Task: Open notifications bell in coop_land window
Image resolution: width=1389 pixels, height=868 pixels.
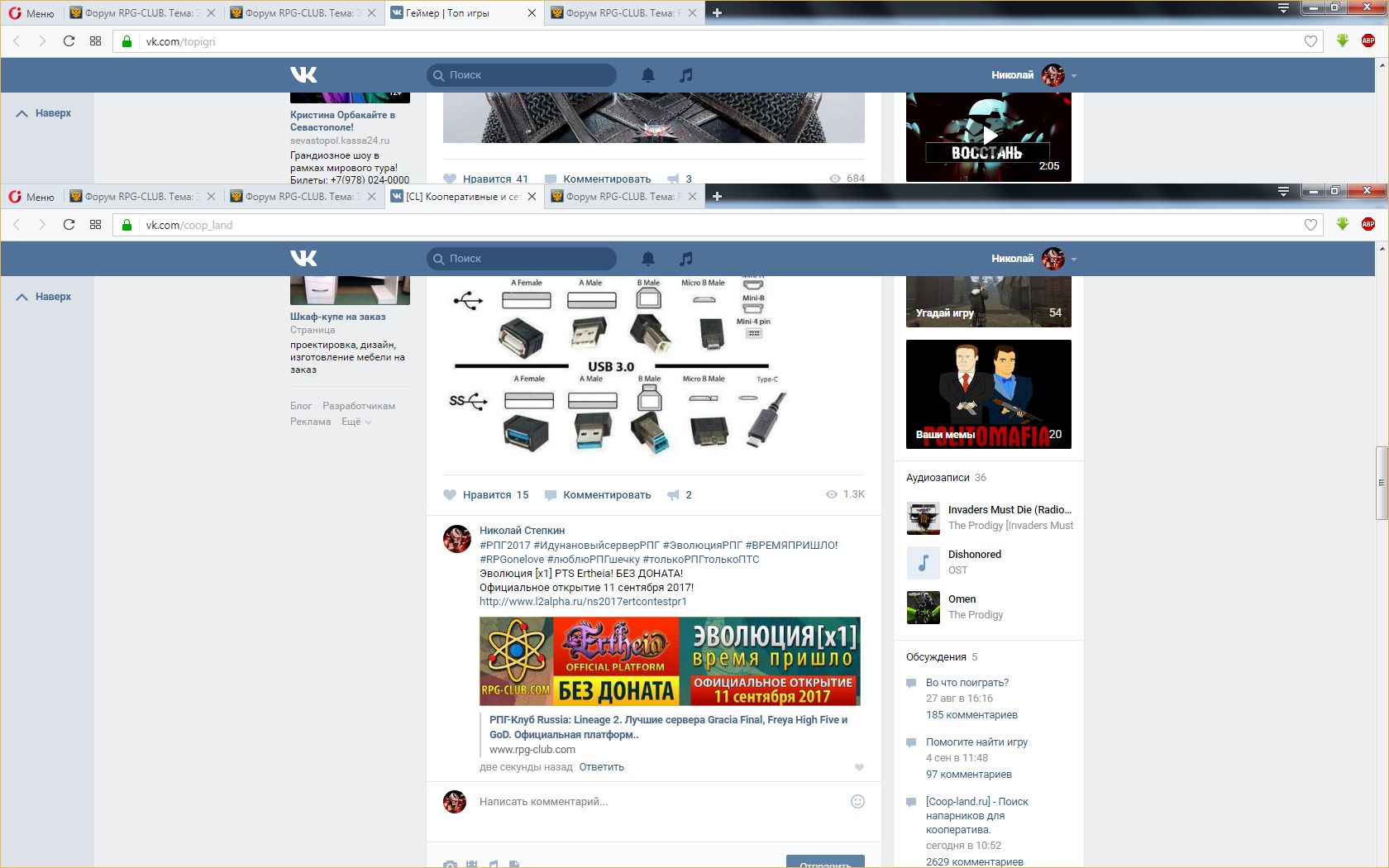Action: click(x=648, y=259)
